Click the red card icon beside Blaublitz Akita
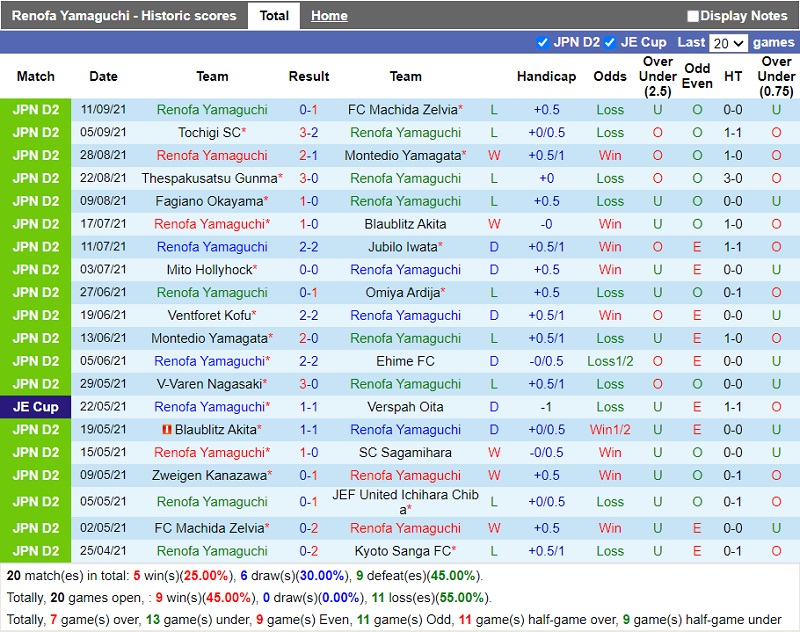 168,430
